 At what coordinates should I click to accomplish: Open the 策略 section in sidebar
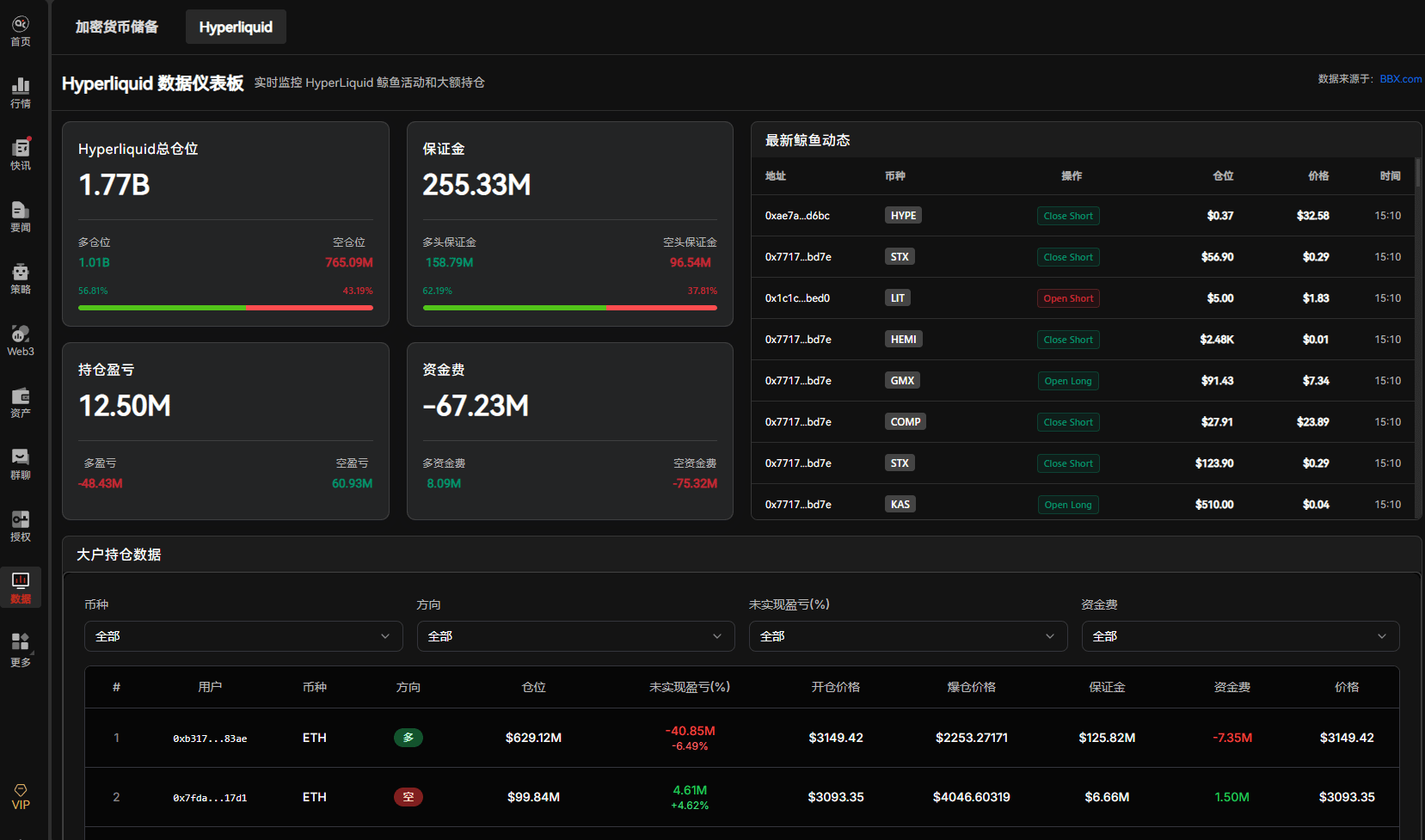[x=20, y=276]
